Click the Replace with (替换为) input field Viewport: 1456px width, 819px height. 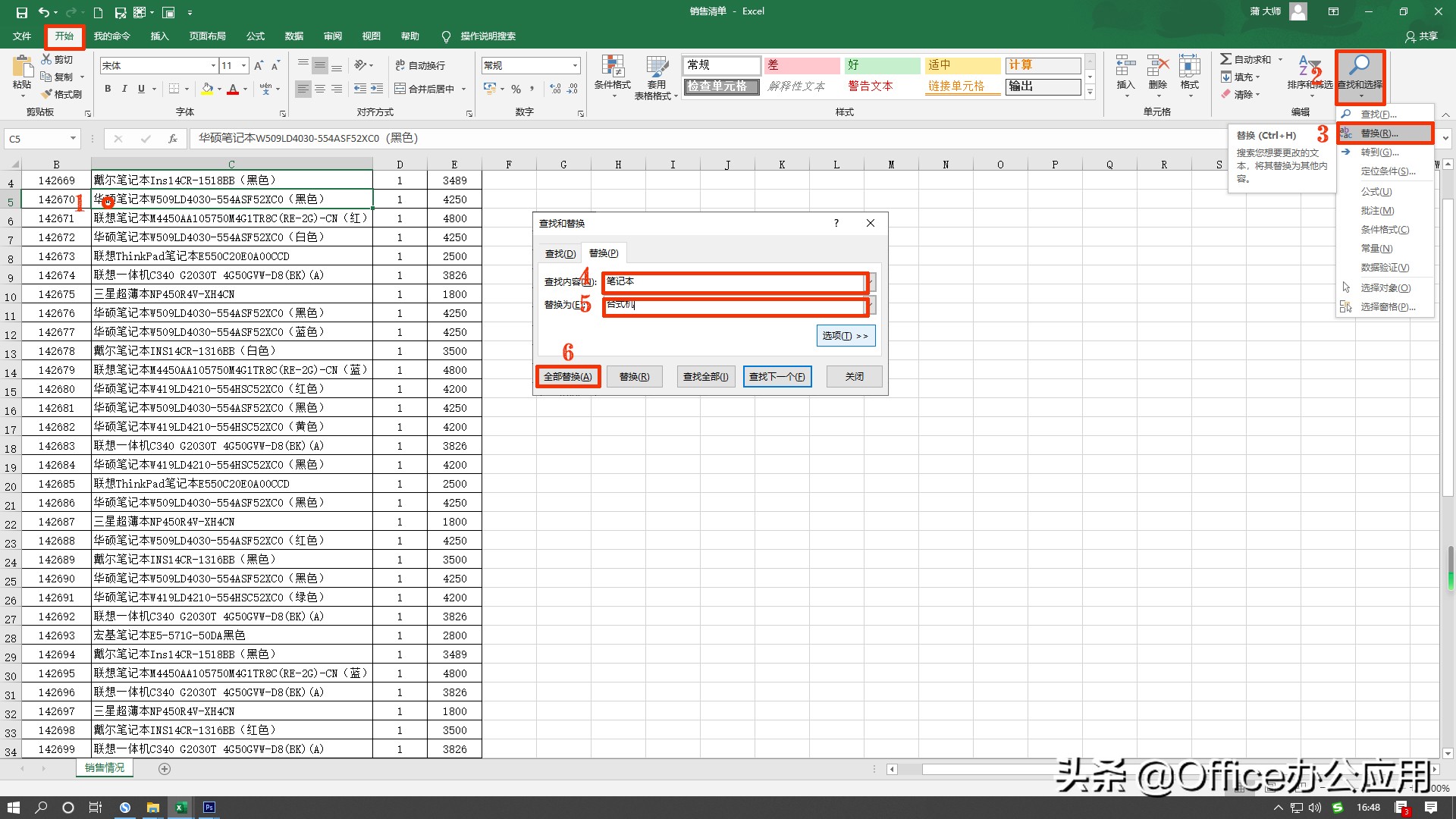(x=735, y=306)
